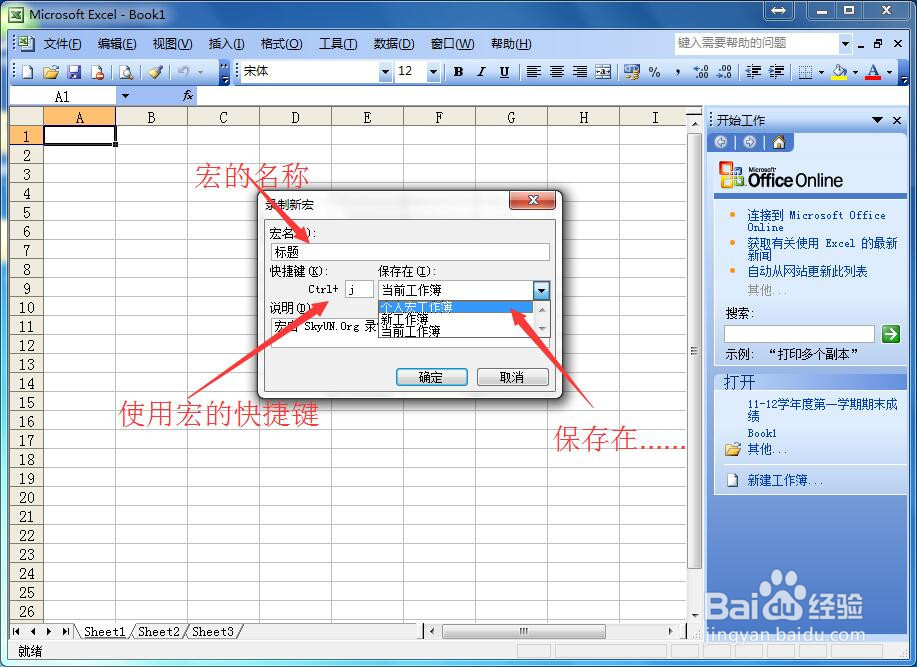917x667 pixels.
Task: Click the Format Painter brush icon
Action: pyautogui.click(x=155, y=72)
